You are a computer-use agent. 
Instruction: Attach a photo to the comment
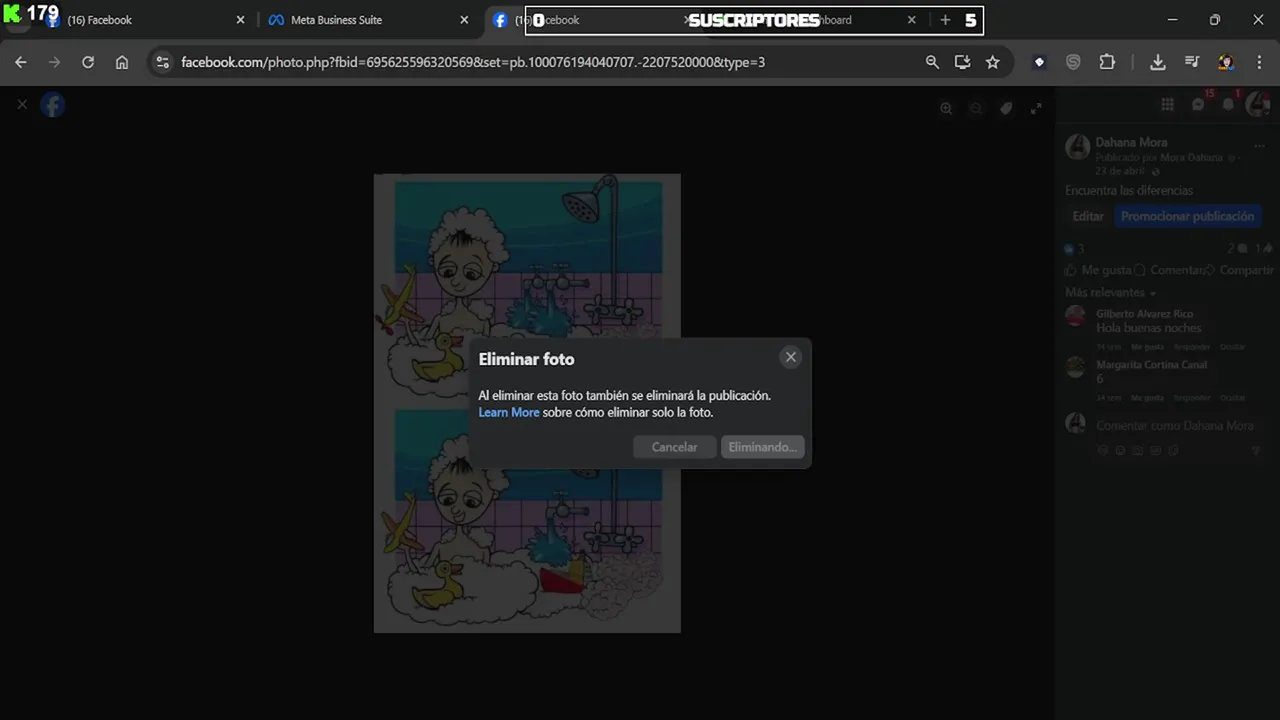coord(1137,451)
